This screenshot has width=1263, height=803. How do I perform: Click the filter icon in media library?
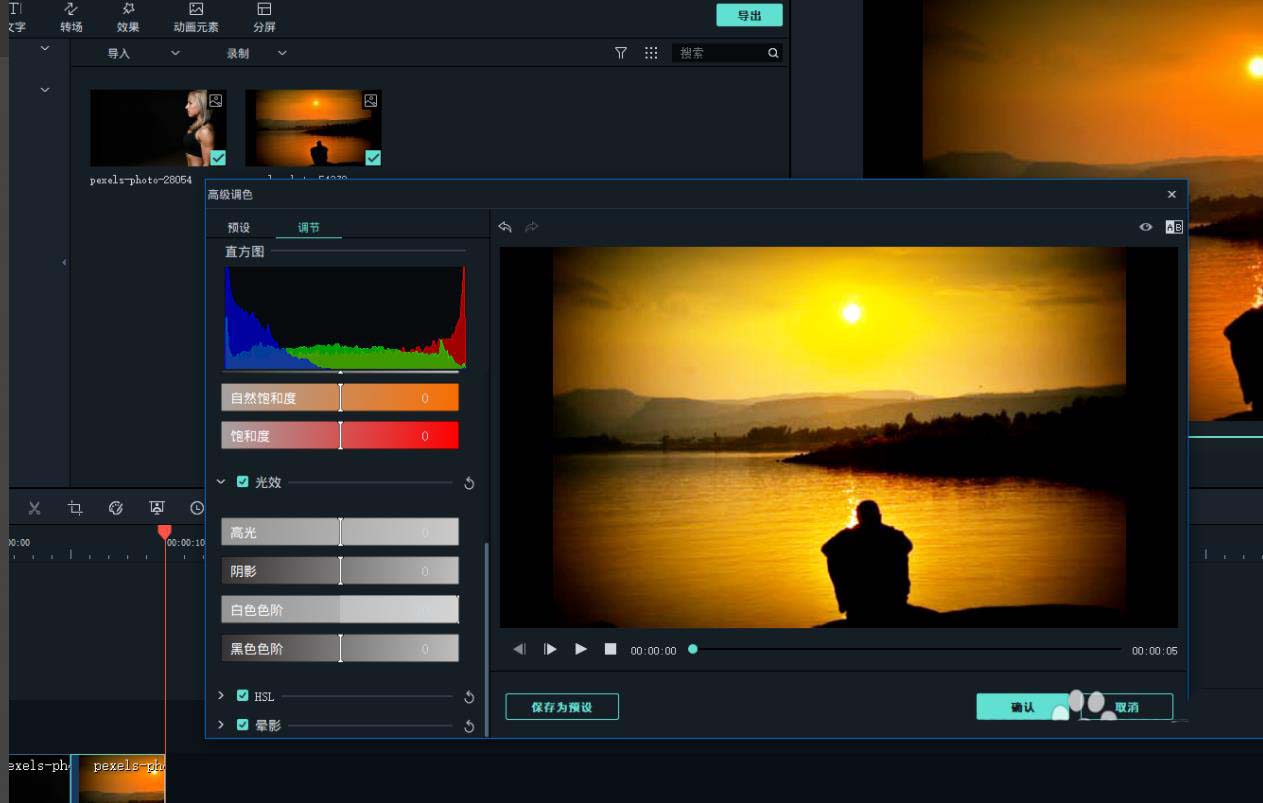[x=621, y=53]
